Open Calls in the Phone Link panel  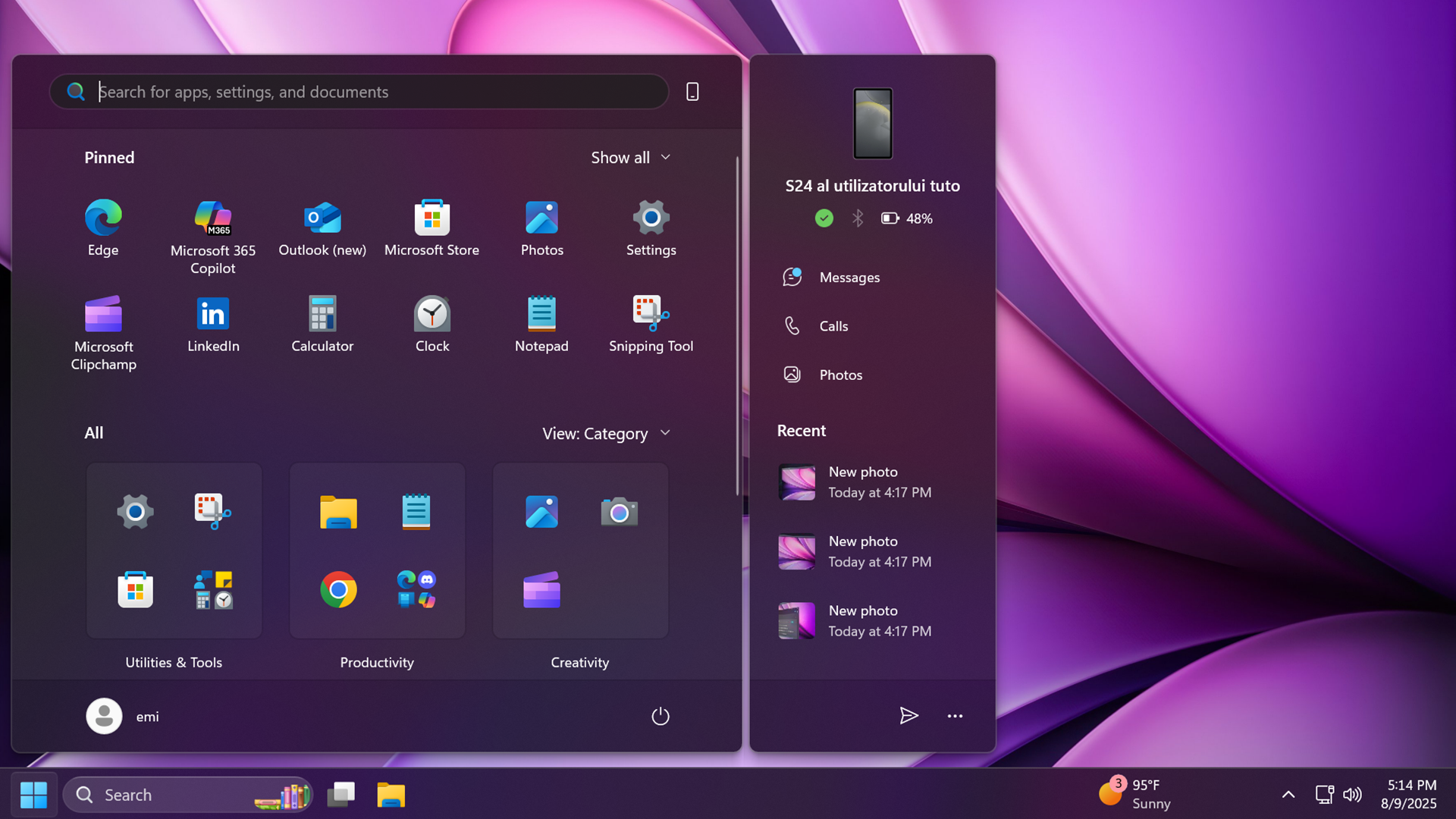coord(834,325)
